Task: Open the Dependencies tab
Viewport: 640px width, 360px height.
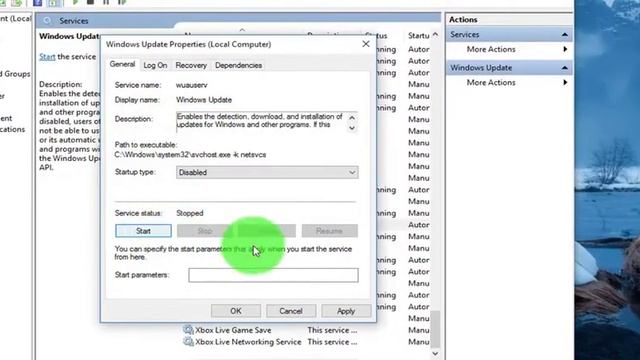Action: click(x=238, y=65)
